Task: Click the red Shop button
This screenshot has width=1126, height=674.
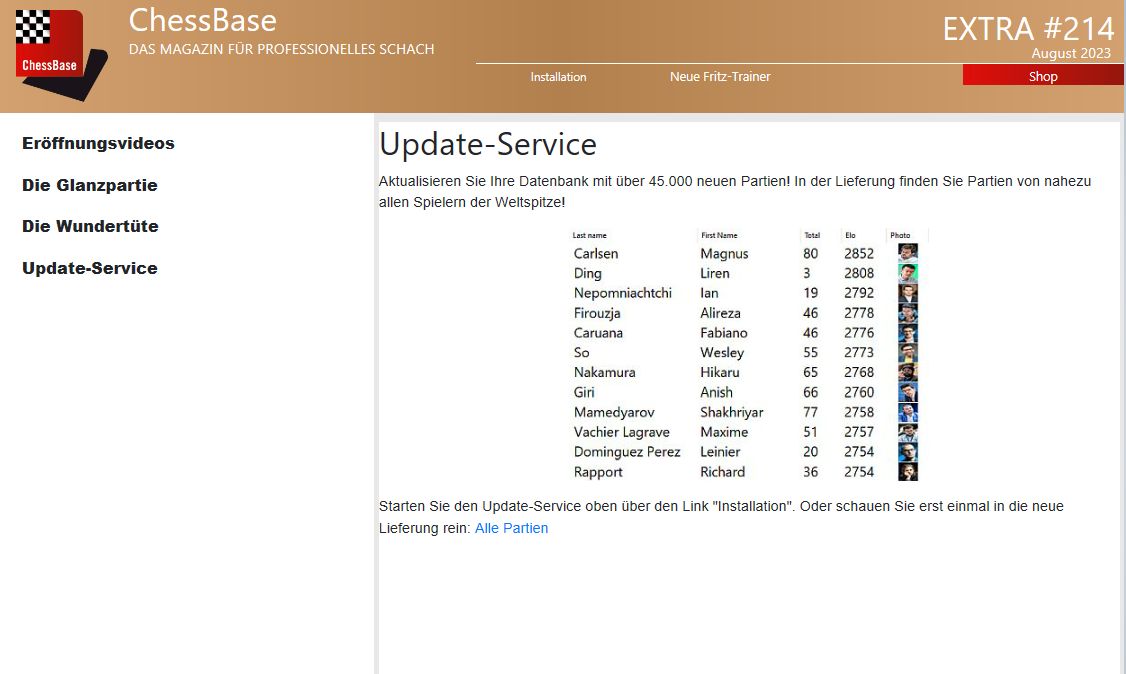Action: pos(1042,77)
